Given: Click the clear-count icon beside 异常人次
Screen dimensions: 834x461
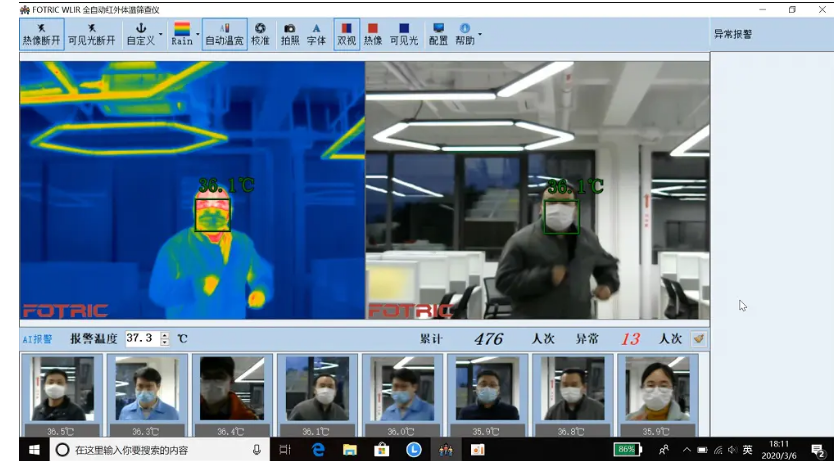Looking at the screenshot, I should [x=698, y=339].
